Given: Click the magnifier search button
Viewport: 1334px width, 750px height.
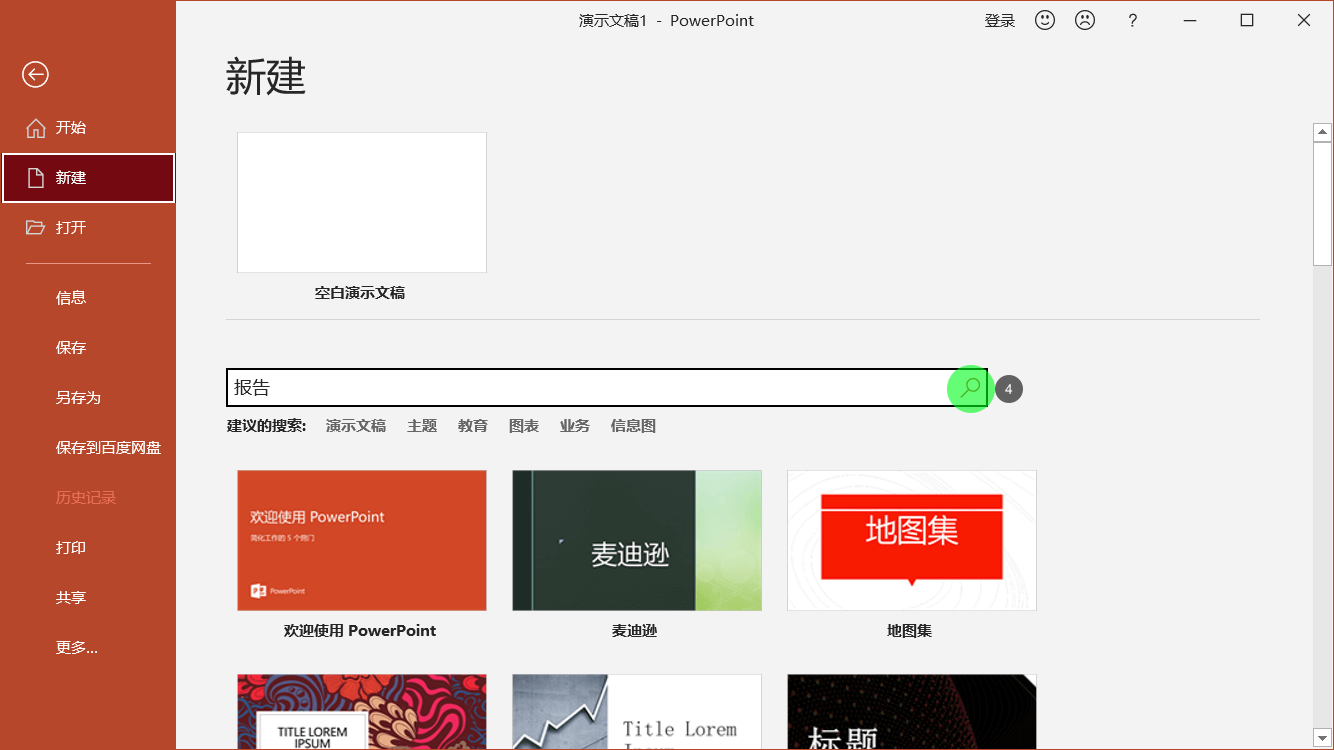Looking at the screenshot, I should tap(969, 388).
